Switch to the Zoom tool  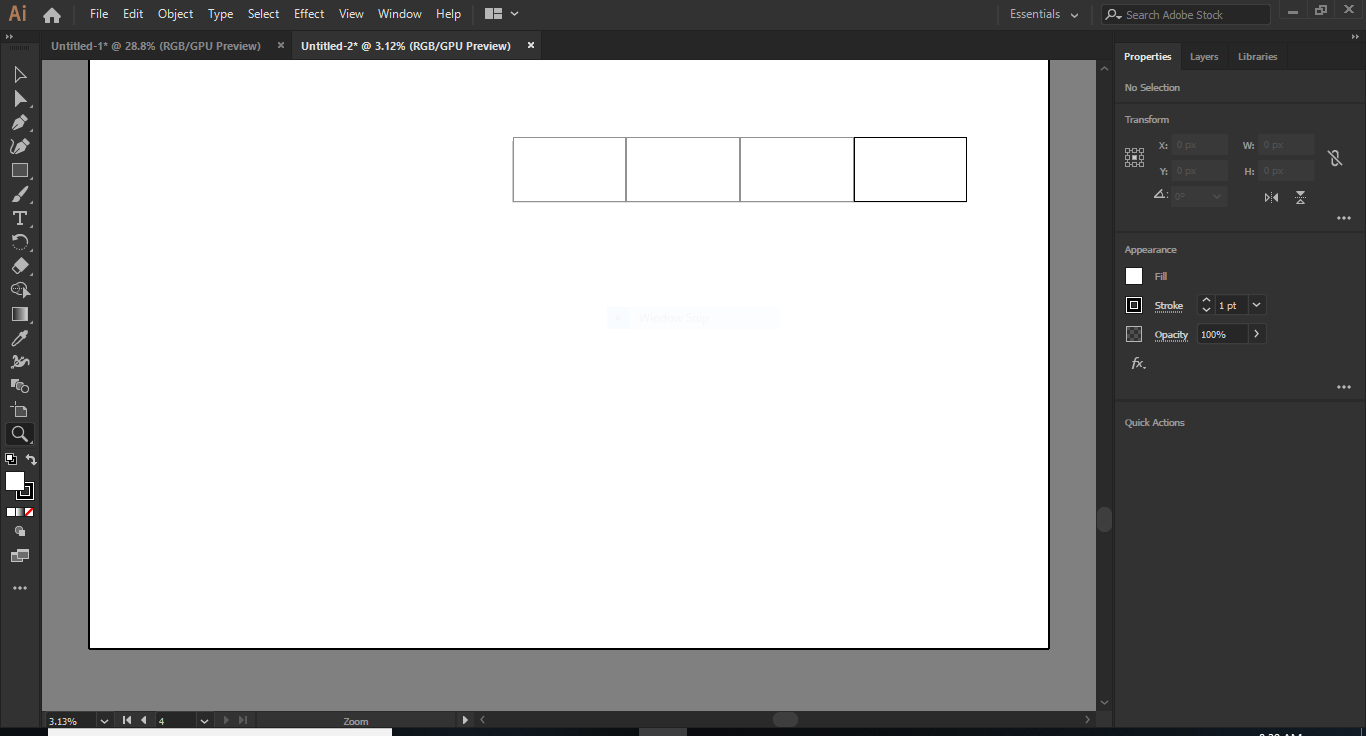[19, 433]
